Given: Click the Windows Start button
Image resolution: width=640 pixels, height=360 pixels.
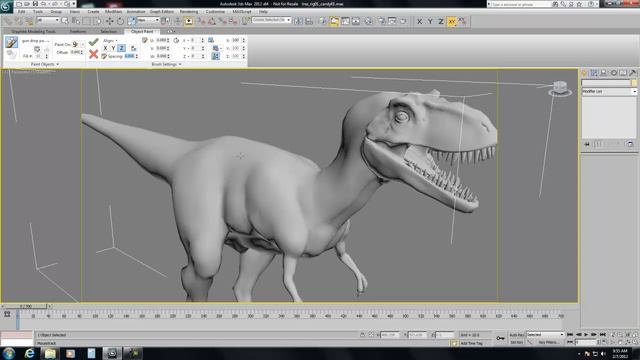Looking at the screenshot, I should click(x=9, y=353).
